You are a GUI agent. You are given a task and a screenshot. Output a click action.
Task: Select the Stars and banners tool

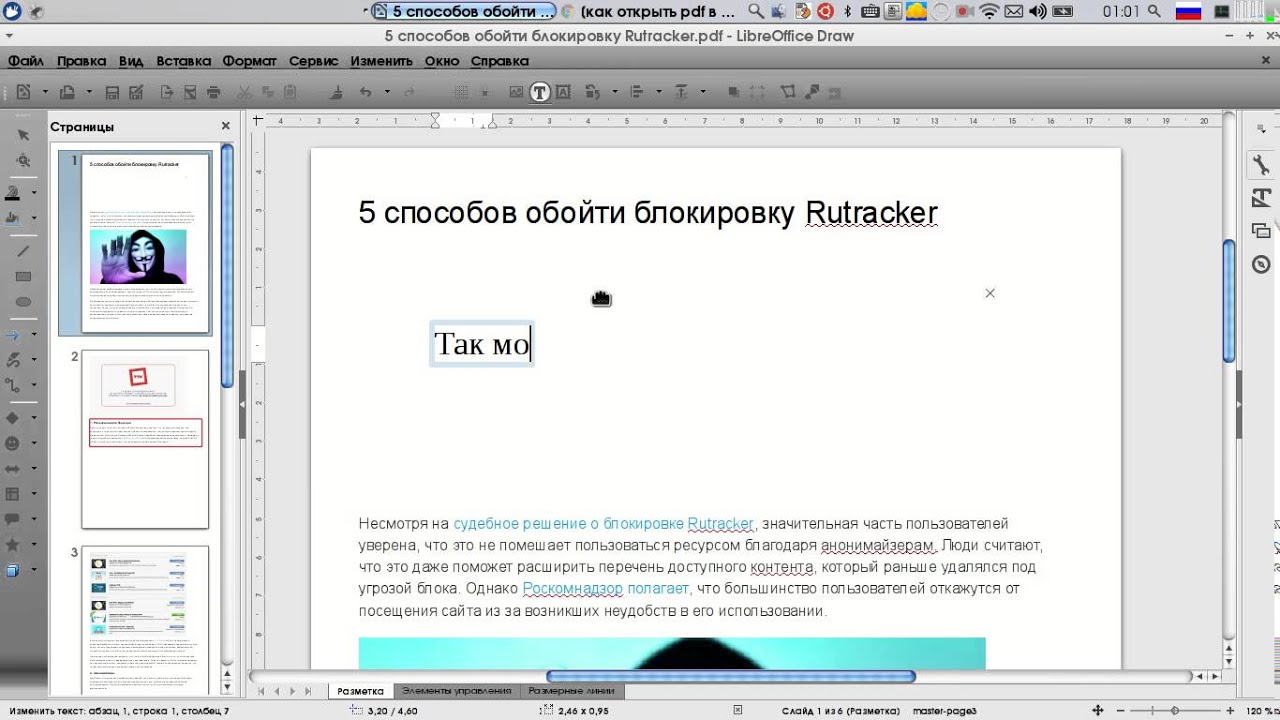[x=14, y=545]
